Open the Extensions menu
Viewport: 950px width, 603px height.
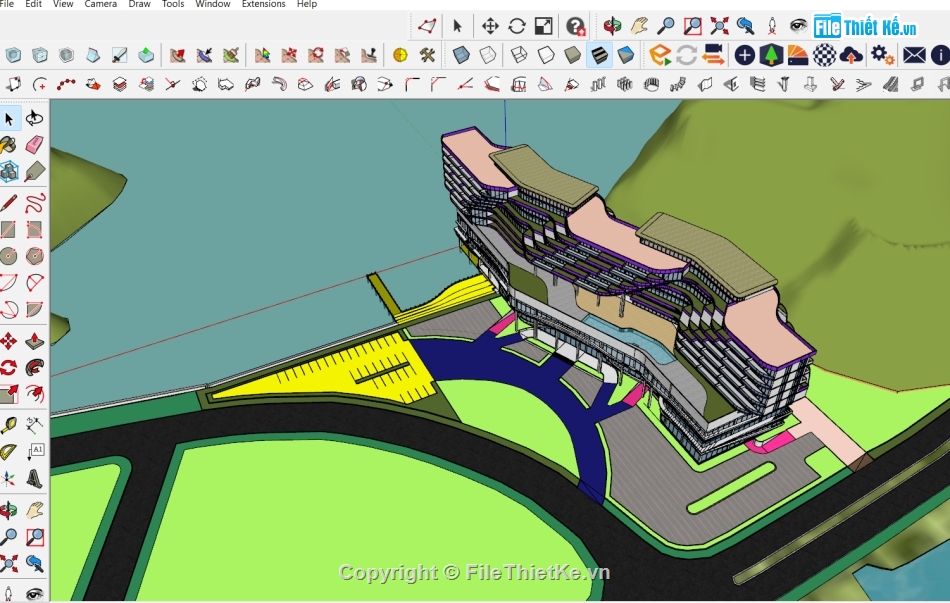[x=264, y=4]
